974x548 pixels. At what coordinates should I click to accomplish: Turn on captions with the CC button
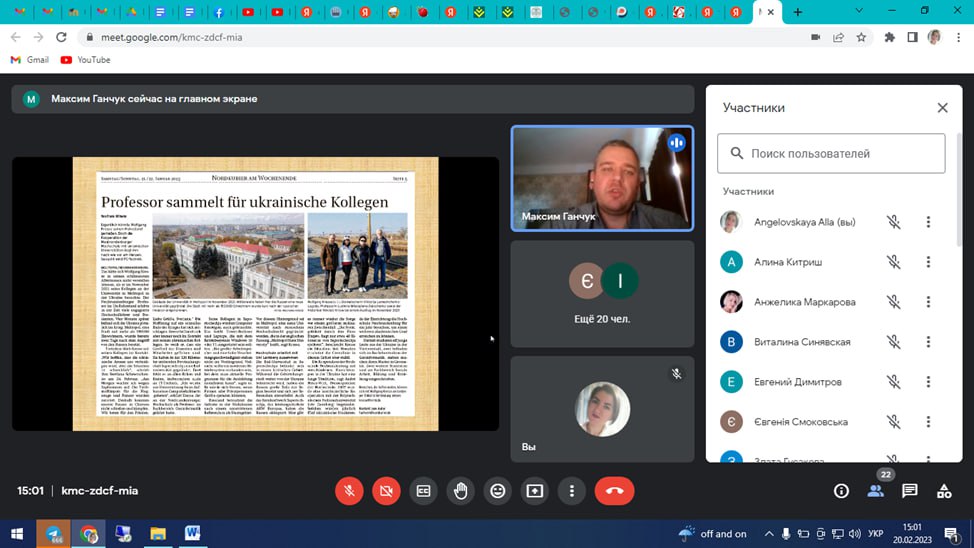click(x=423, y=491)
